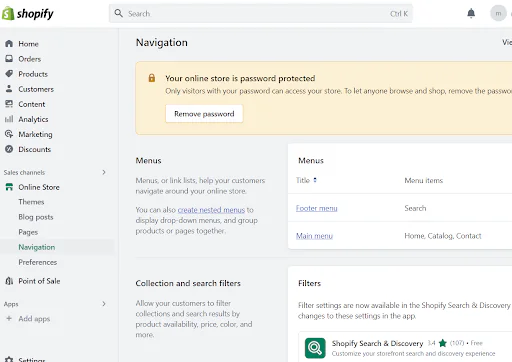Open Shopify Search & Discovery app title

[x=377, y=343]
